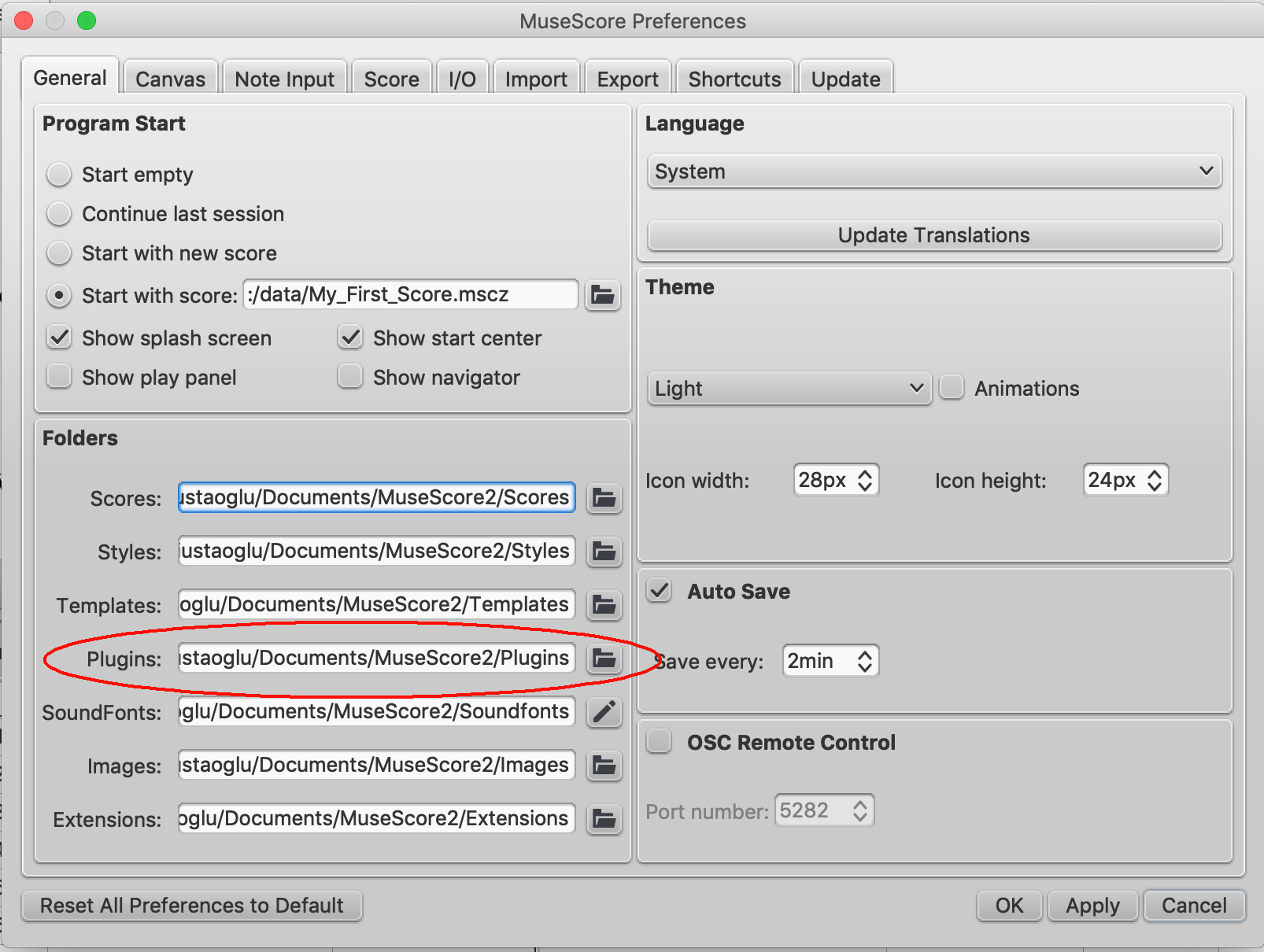Click the Cancel button
The width and height of the screenshot is (1264, 952).
point(1194,906)
